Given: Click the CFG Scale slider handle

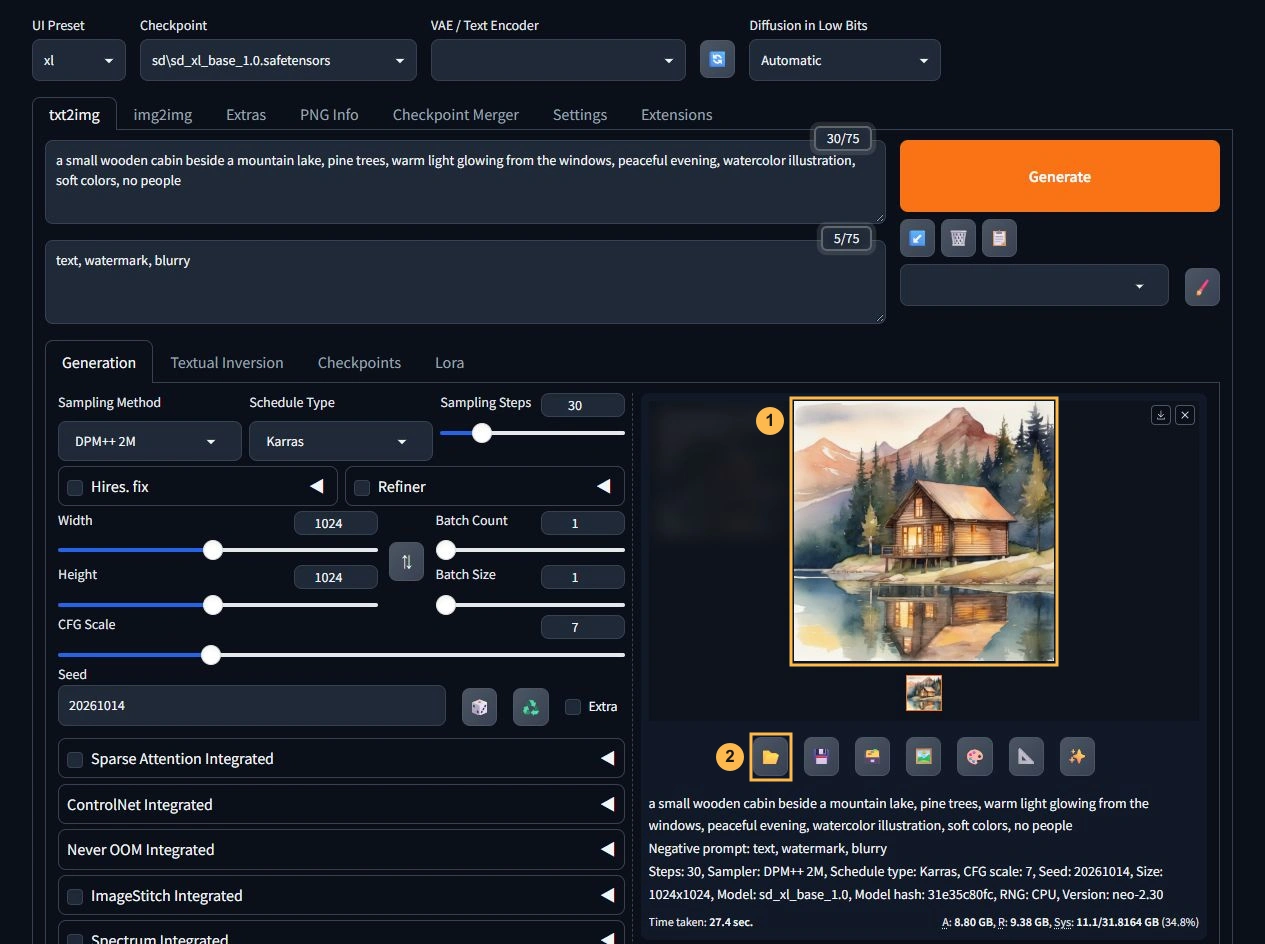Looking at the screenshot, I should [x=211, y=655].
